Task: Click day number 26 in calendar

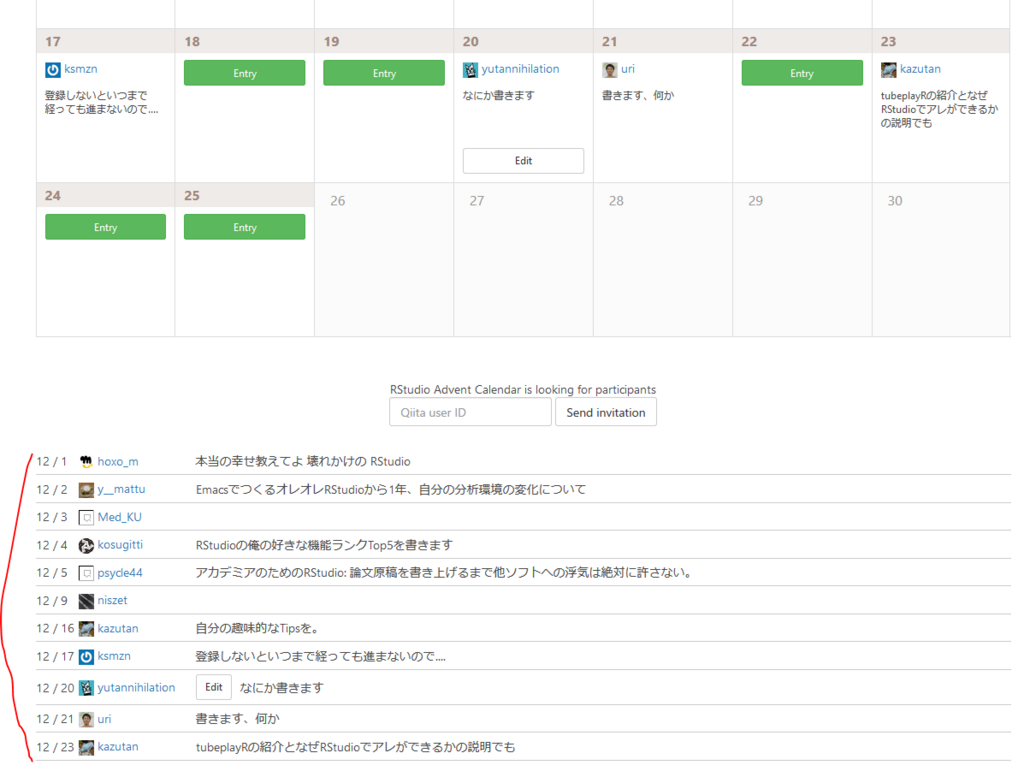Action: tap(338, 201)
